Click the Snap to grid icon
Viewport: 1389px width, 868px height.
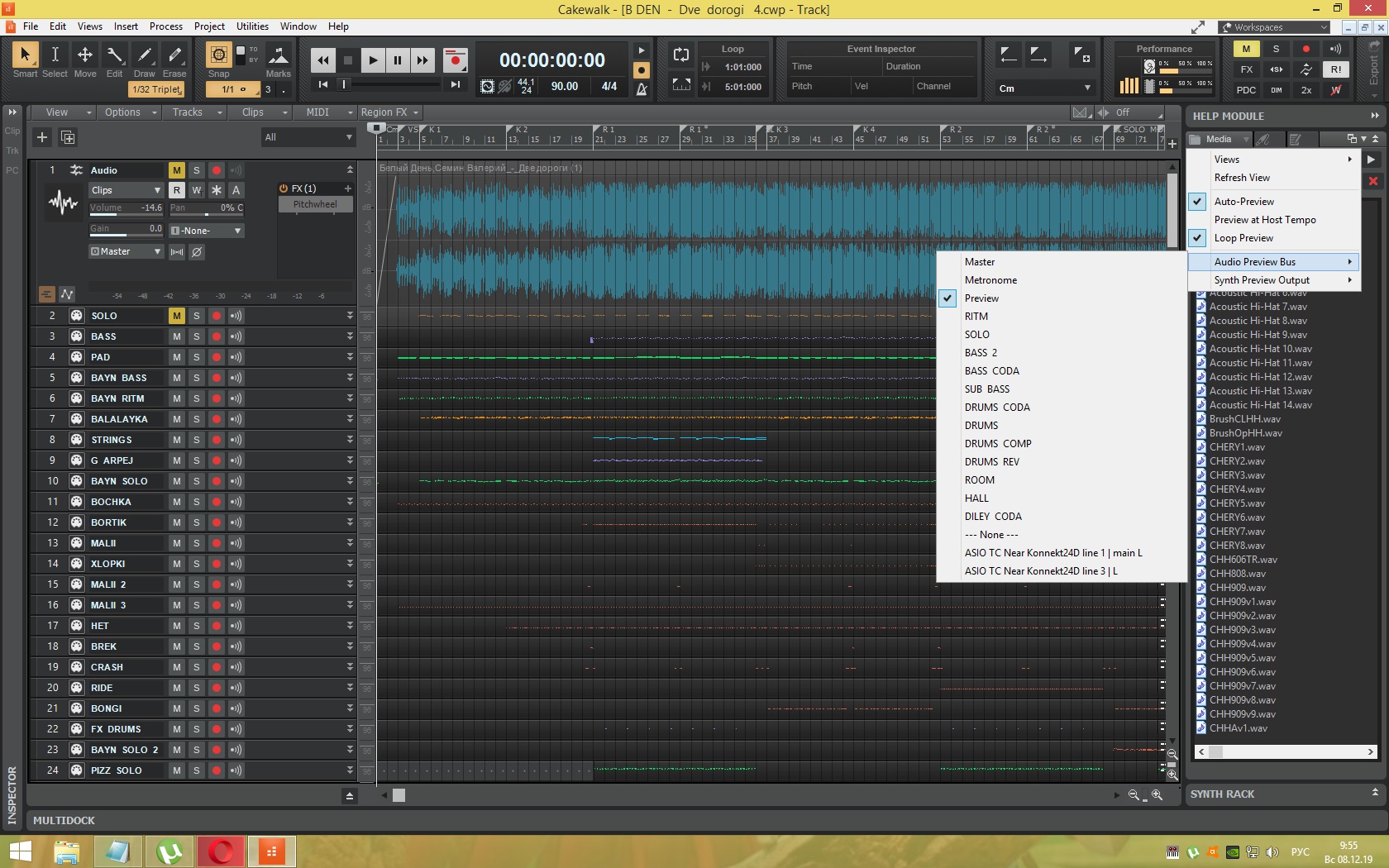[x=218, y=55]
